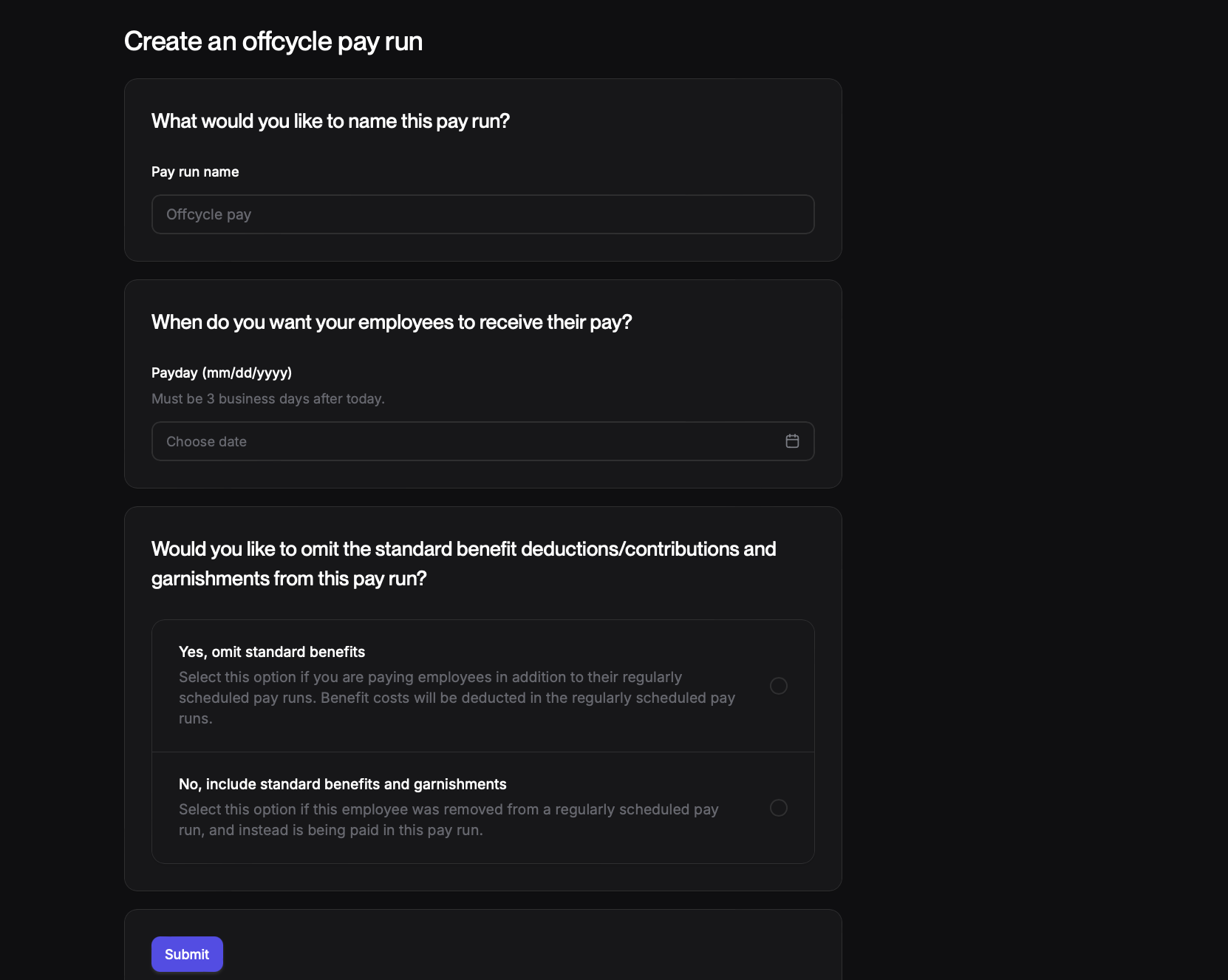The height and width of the screenshot is (980, 1228).
Task: Click "Must be 3 business days" helper text
Action: (x=268, y=398)
